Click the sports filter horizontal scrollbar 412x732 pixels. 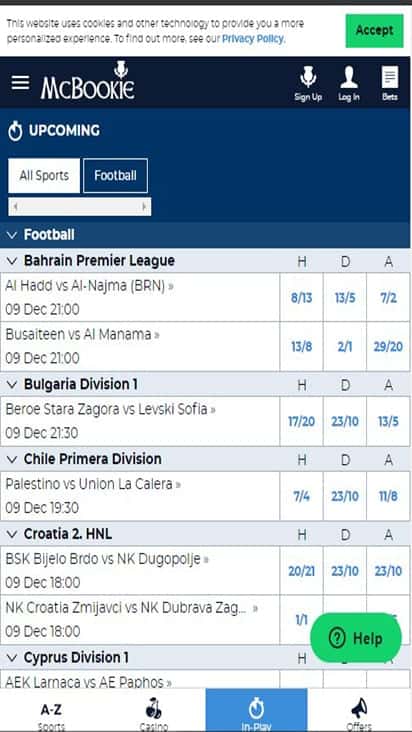tap(80, 206)
